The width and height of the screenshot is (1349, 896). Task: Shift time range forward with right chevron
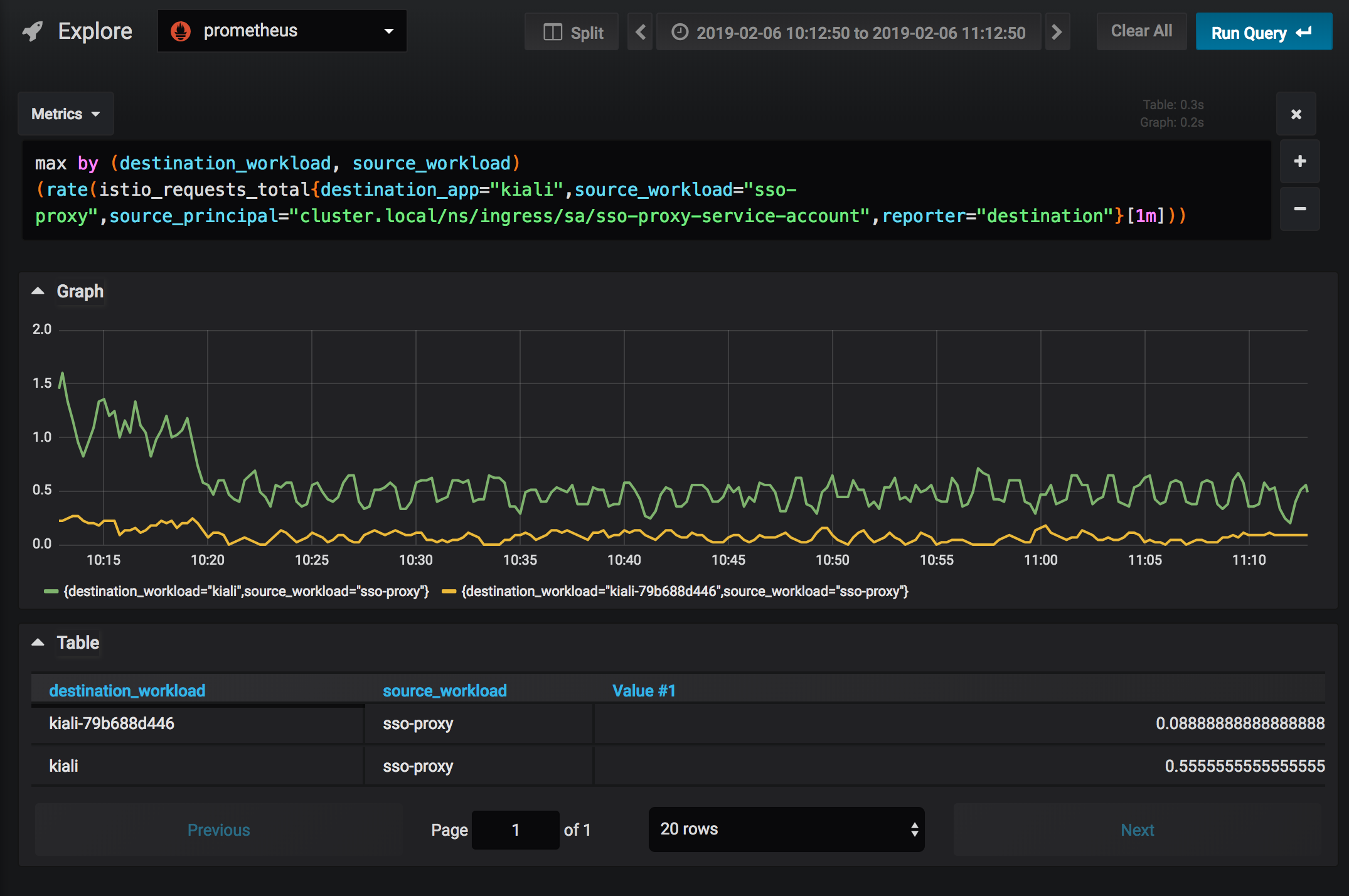1057,32
